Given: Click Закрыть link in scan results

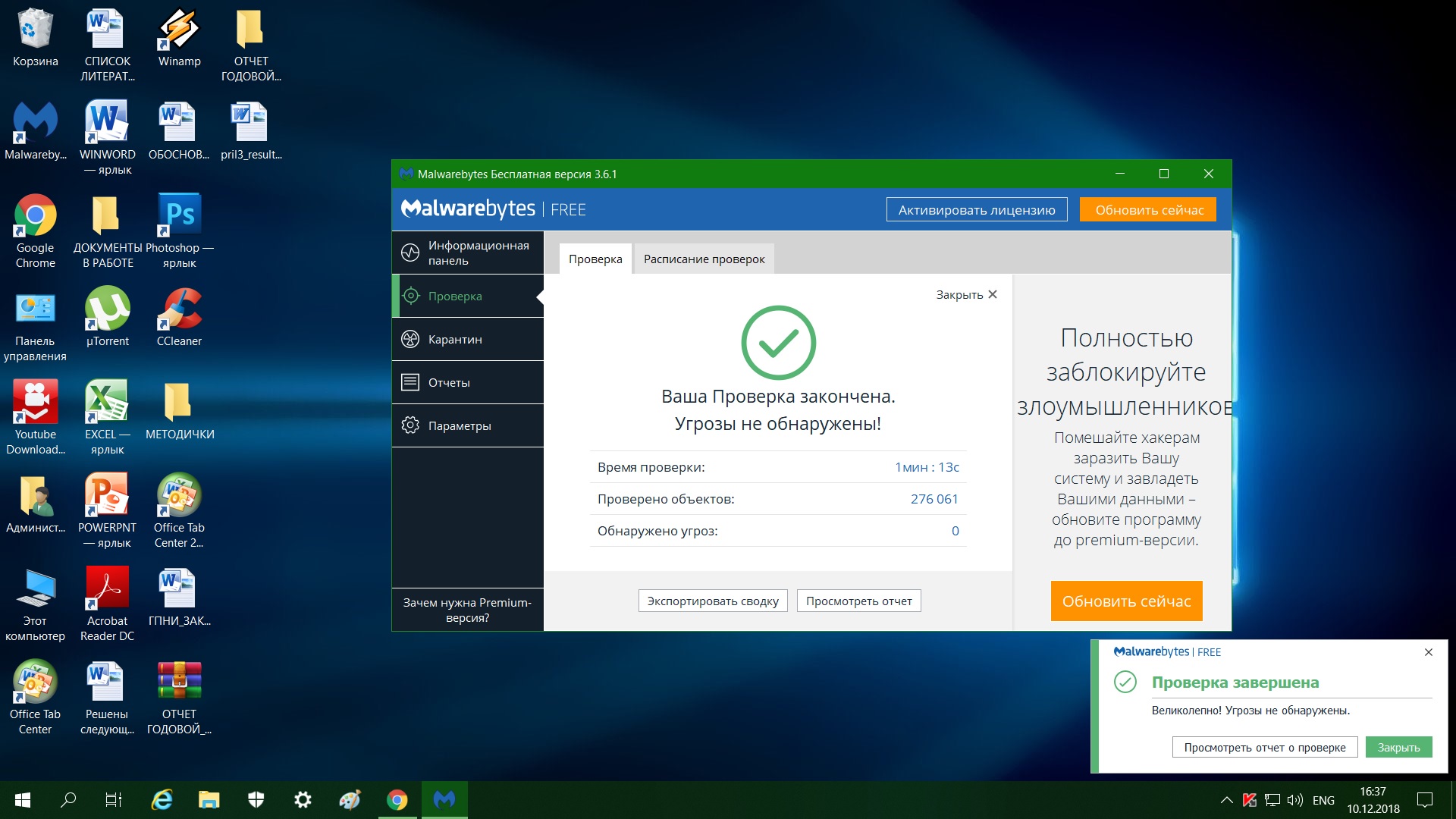Looking at the screenshot, I should point(966,294).
